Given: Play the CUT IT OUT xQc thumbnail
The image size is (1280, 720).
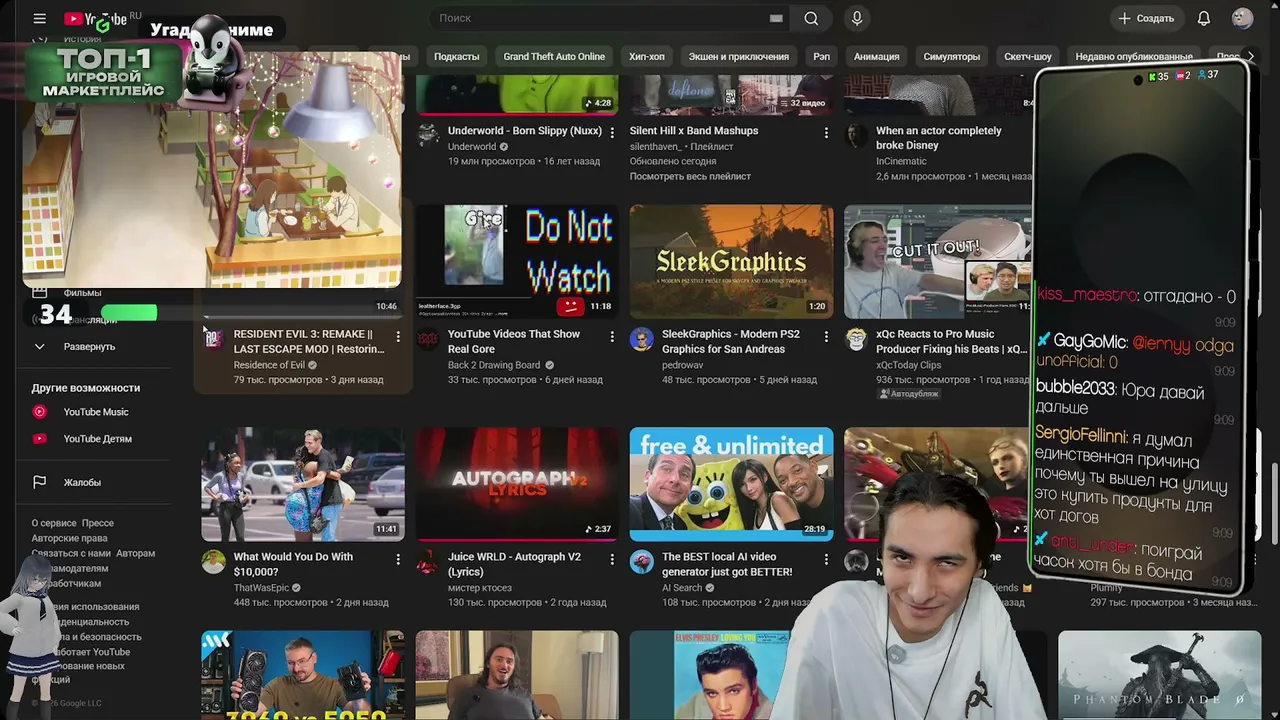Looking at the screenshot, I should pyautogui.click(x=938, y=262).
